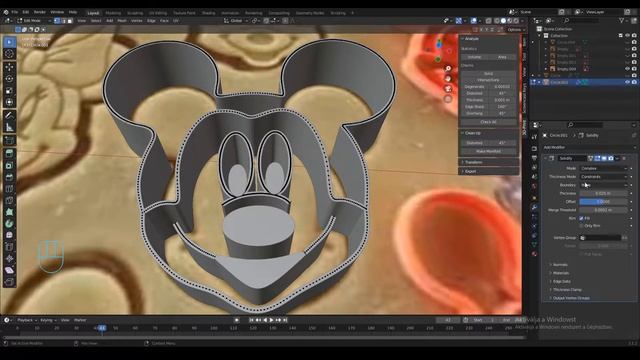Toggle visibility eye for Empty.004 object

pyautogui.click(x=628, y=69)
